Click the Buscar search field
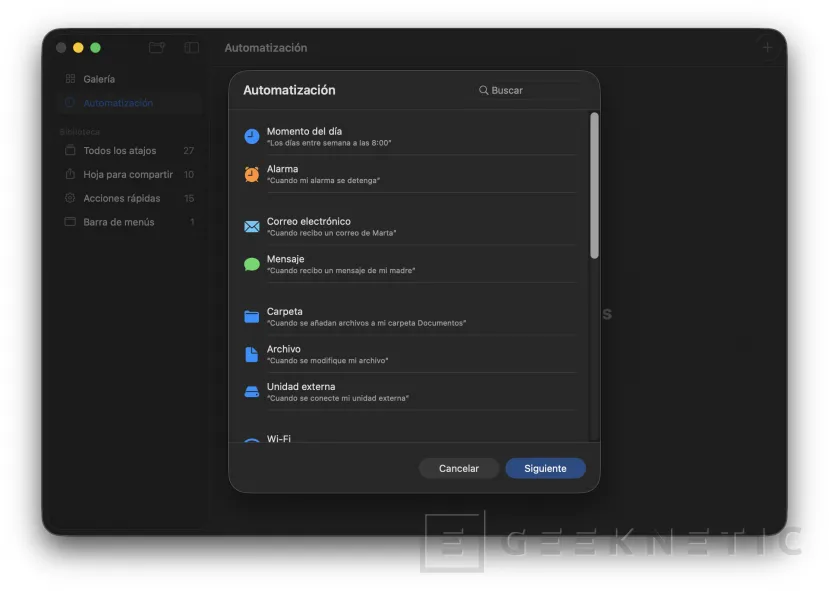Viewport: 829px width, 591px height. tap(530, 90)
